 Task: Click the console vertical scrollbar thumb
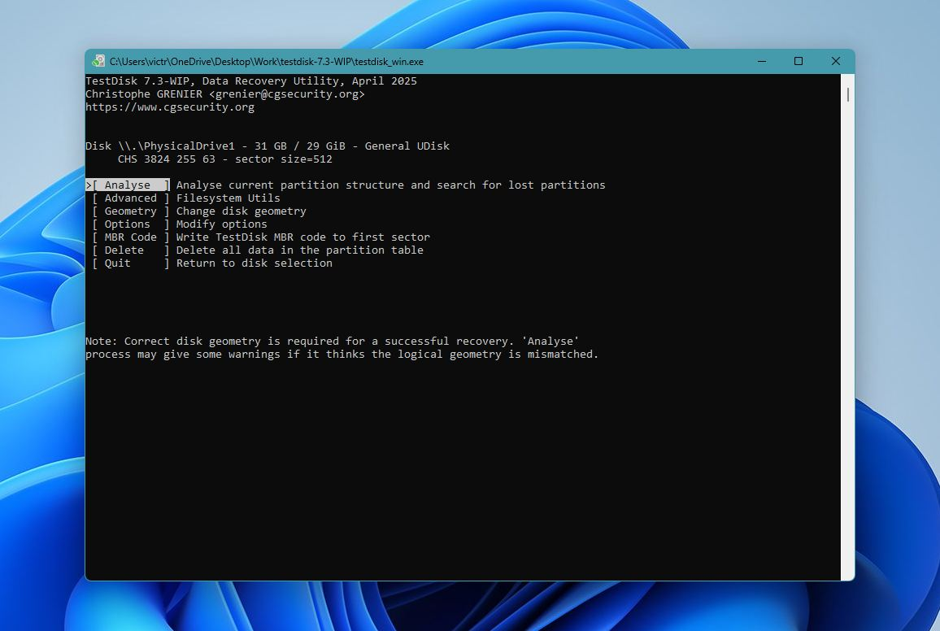tap(848, 95)
